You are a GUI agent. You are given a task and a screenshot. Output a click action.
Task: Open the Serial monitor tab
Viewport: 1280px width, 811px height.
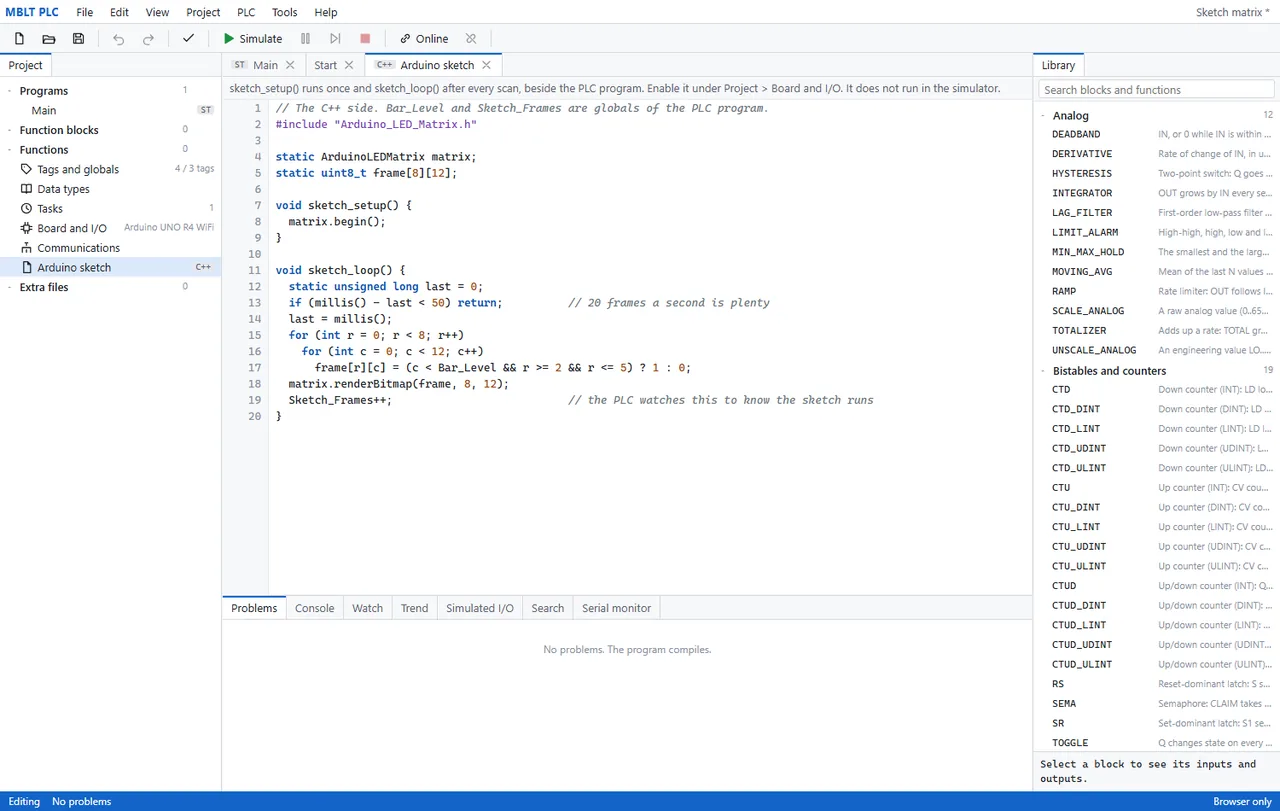(x=616, y=608)
